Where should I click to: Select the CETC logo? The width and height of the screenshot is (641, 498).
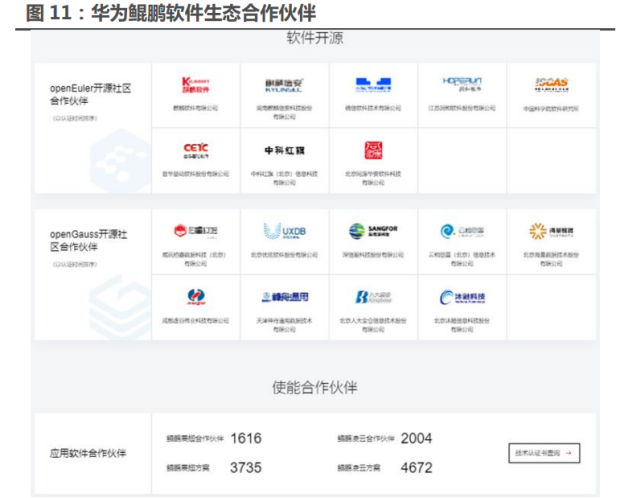(x=195, y=150)
